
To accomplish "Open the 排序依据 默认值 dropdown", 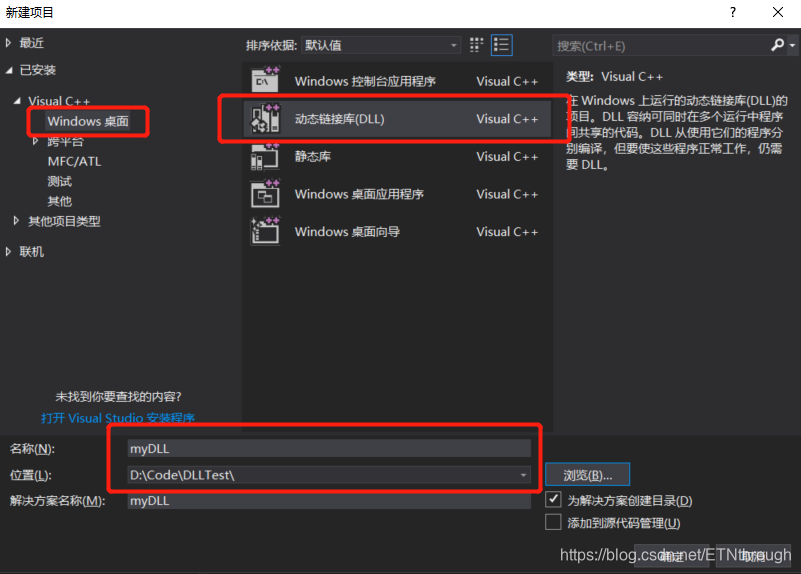I will pyautogui.click(x=381, y=45).
